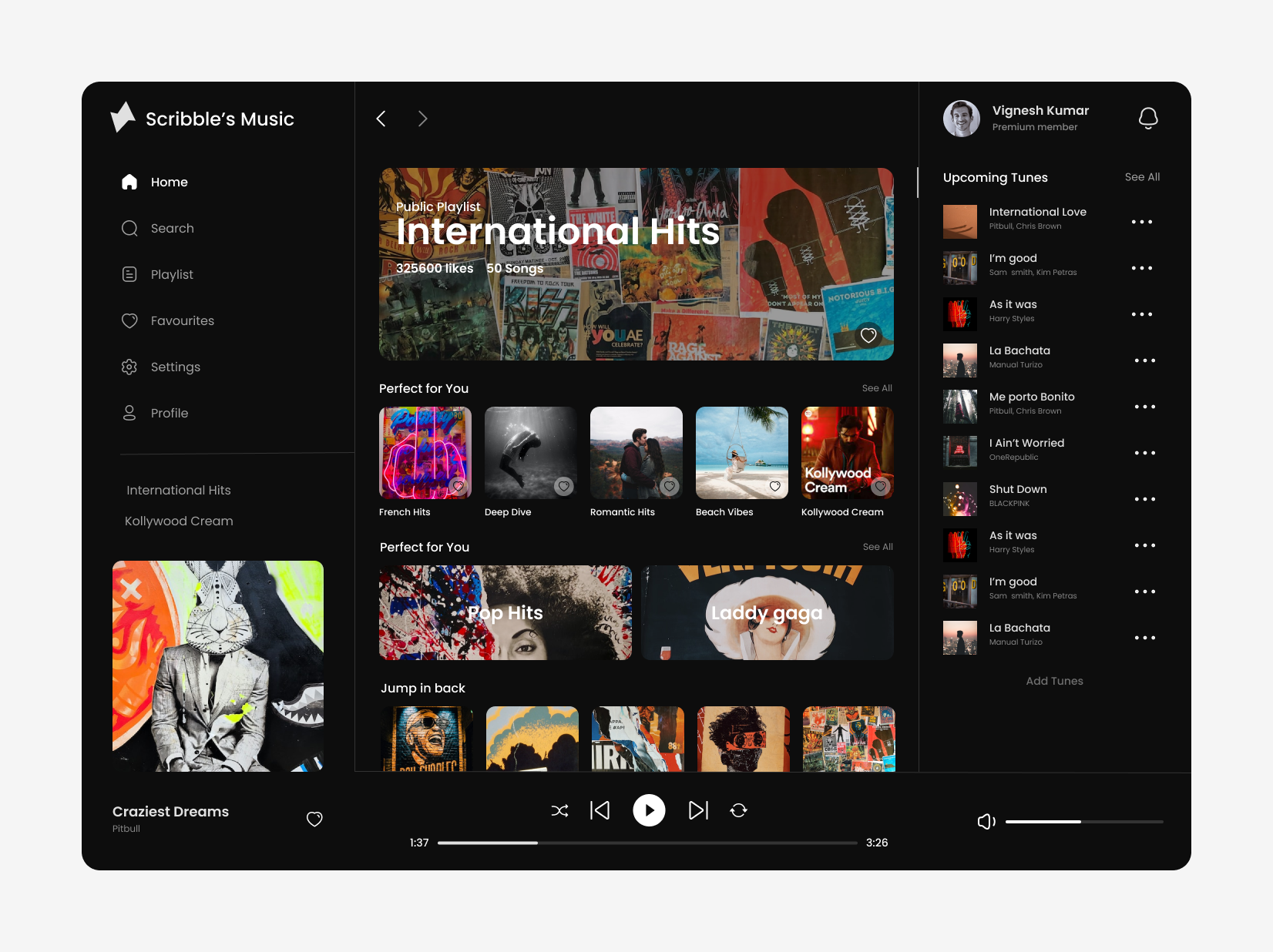Go to Home in sidebar
Viewport: 1273px width, 952px height.
coord(155,182)
